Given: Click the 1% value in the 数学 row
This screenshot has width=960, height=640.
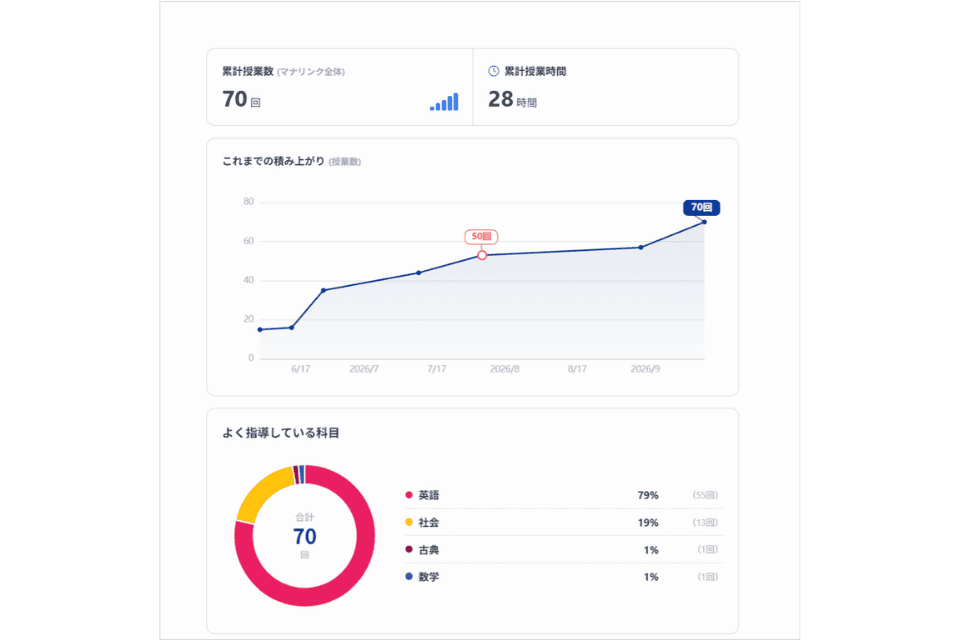Looking at the screenshot, I should coord(651,577).
